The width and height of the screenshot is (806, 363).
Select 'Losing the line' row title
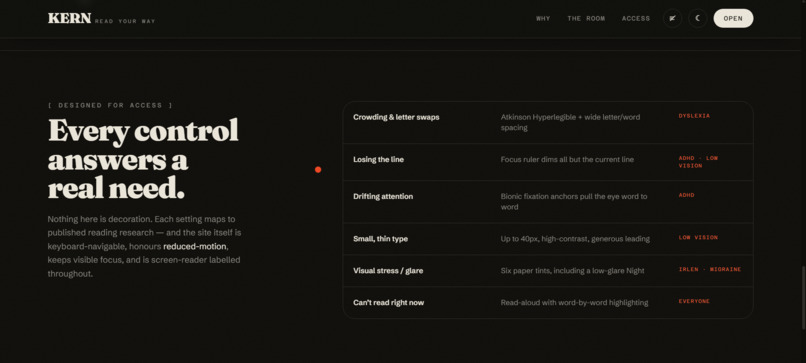point(378,159)
